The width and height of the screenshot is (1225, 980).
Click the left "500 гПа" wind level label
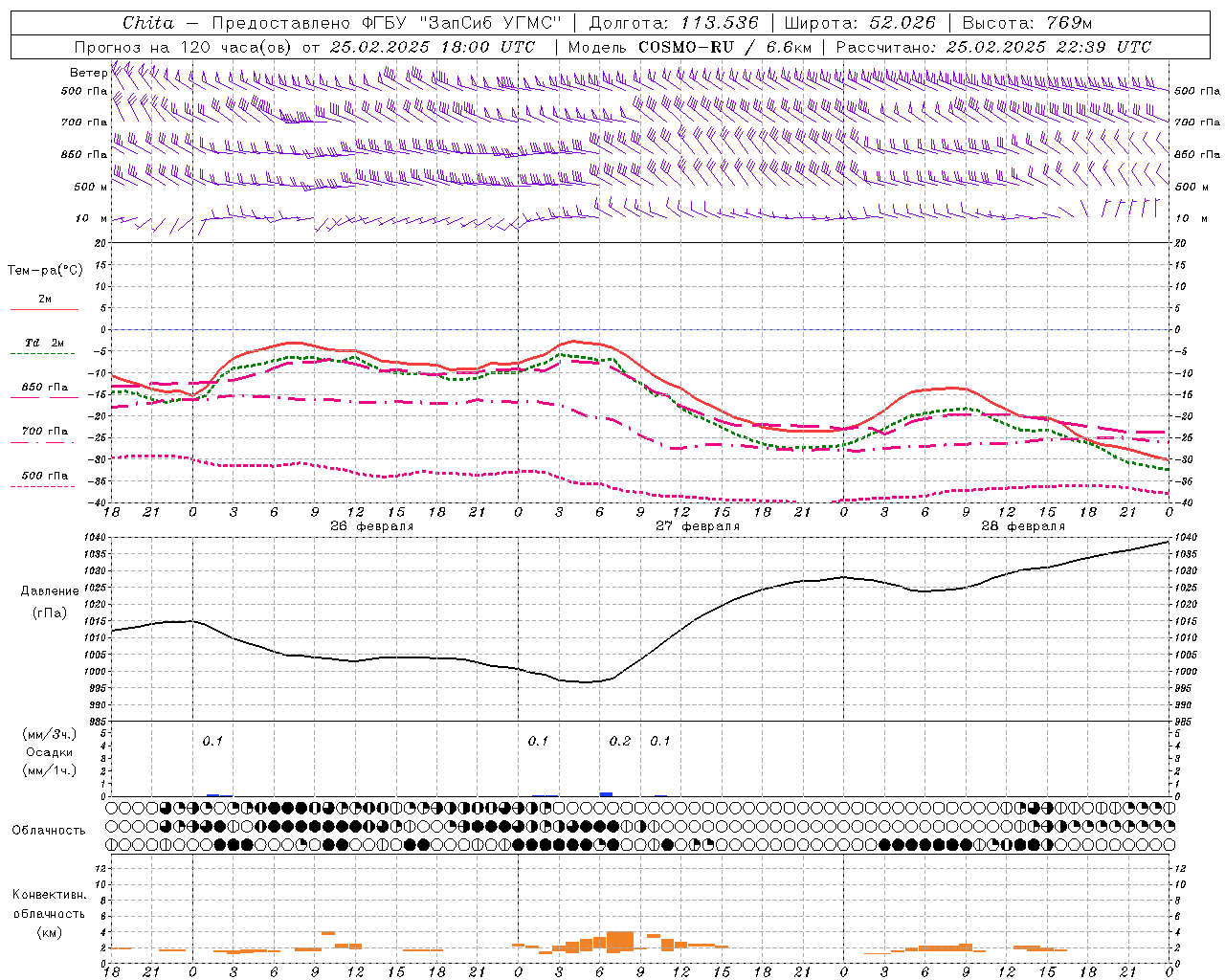[84, 91]
